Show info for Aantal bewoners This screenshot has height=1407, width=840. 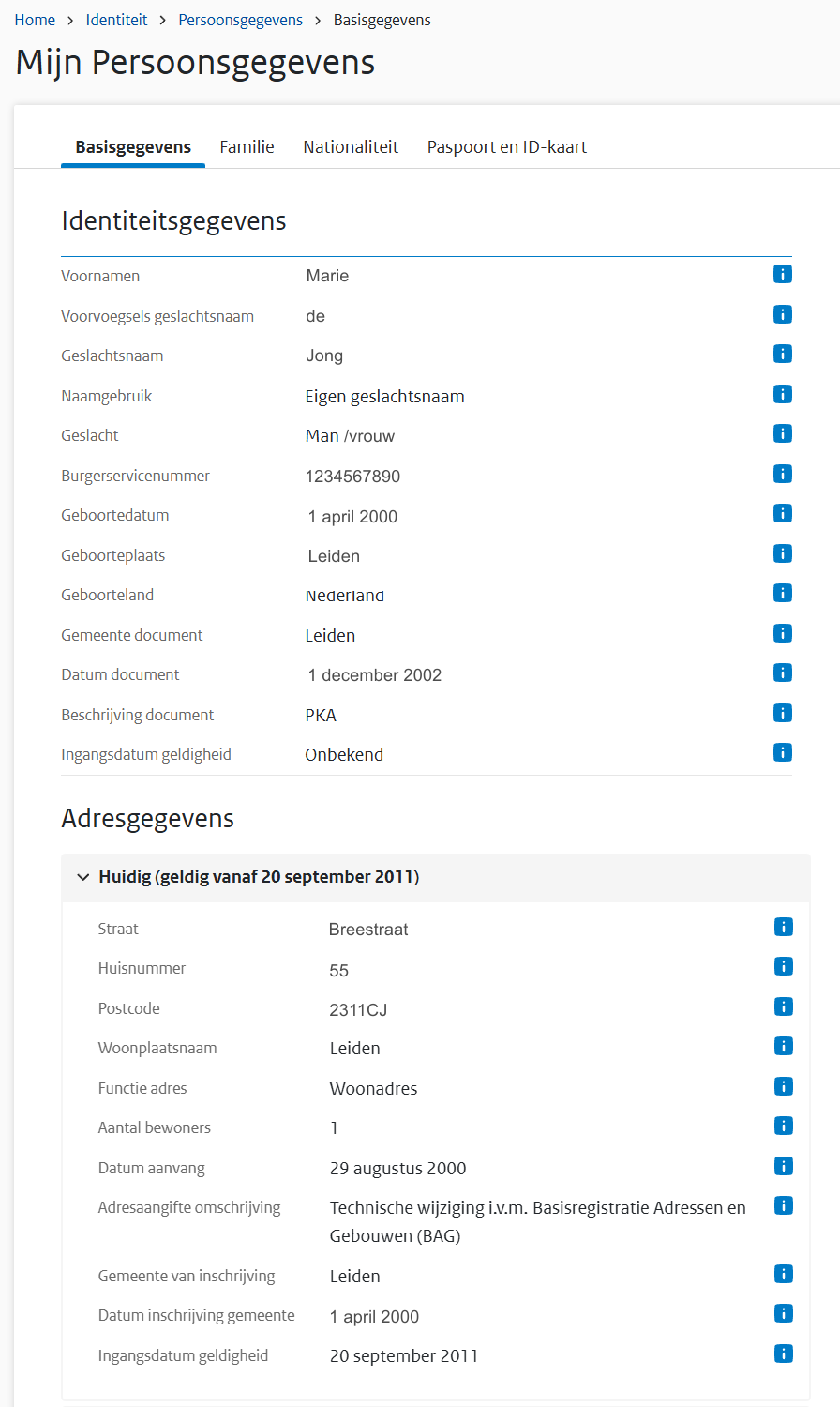tap(784, 1126)
